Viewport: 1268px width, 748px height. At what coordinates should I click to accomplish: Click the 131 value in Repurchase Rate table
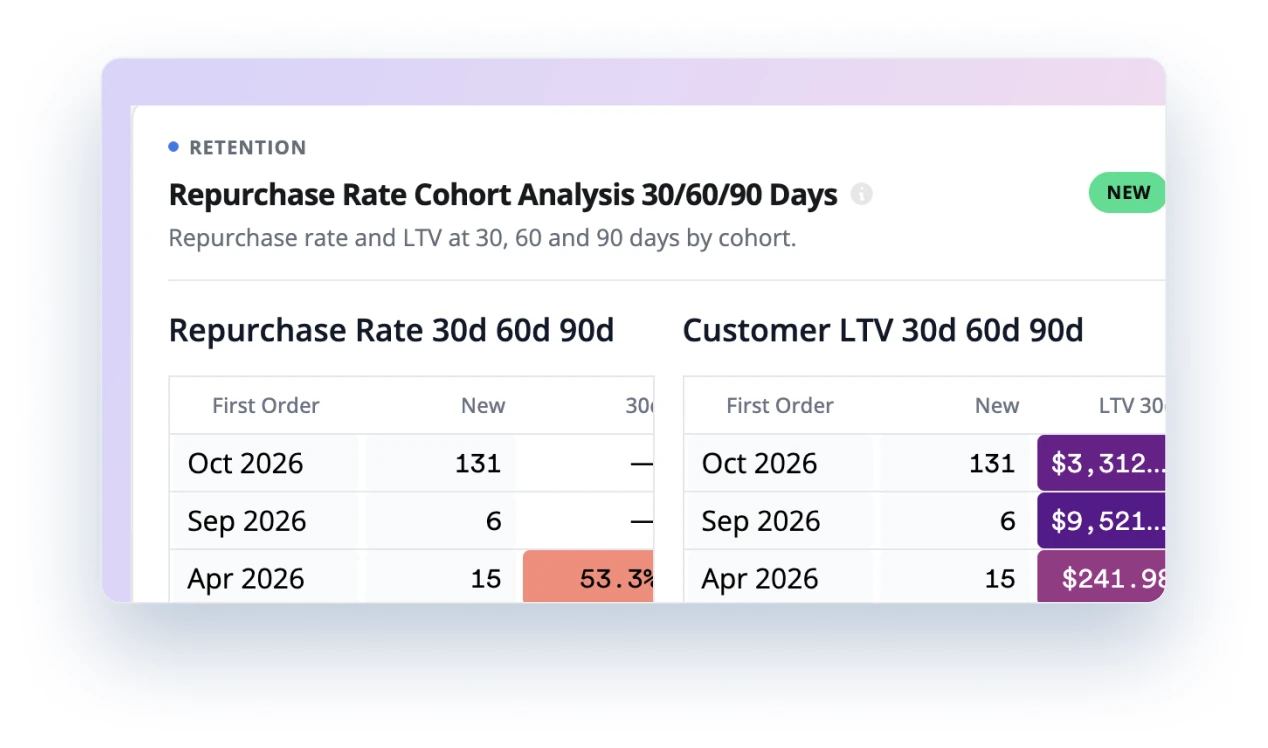pos(478,463)
